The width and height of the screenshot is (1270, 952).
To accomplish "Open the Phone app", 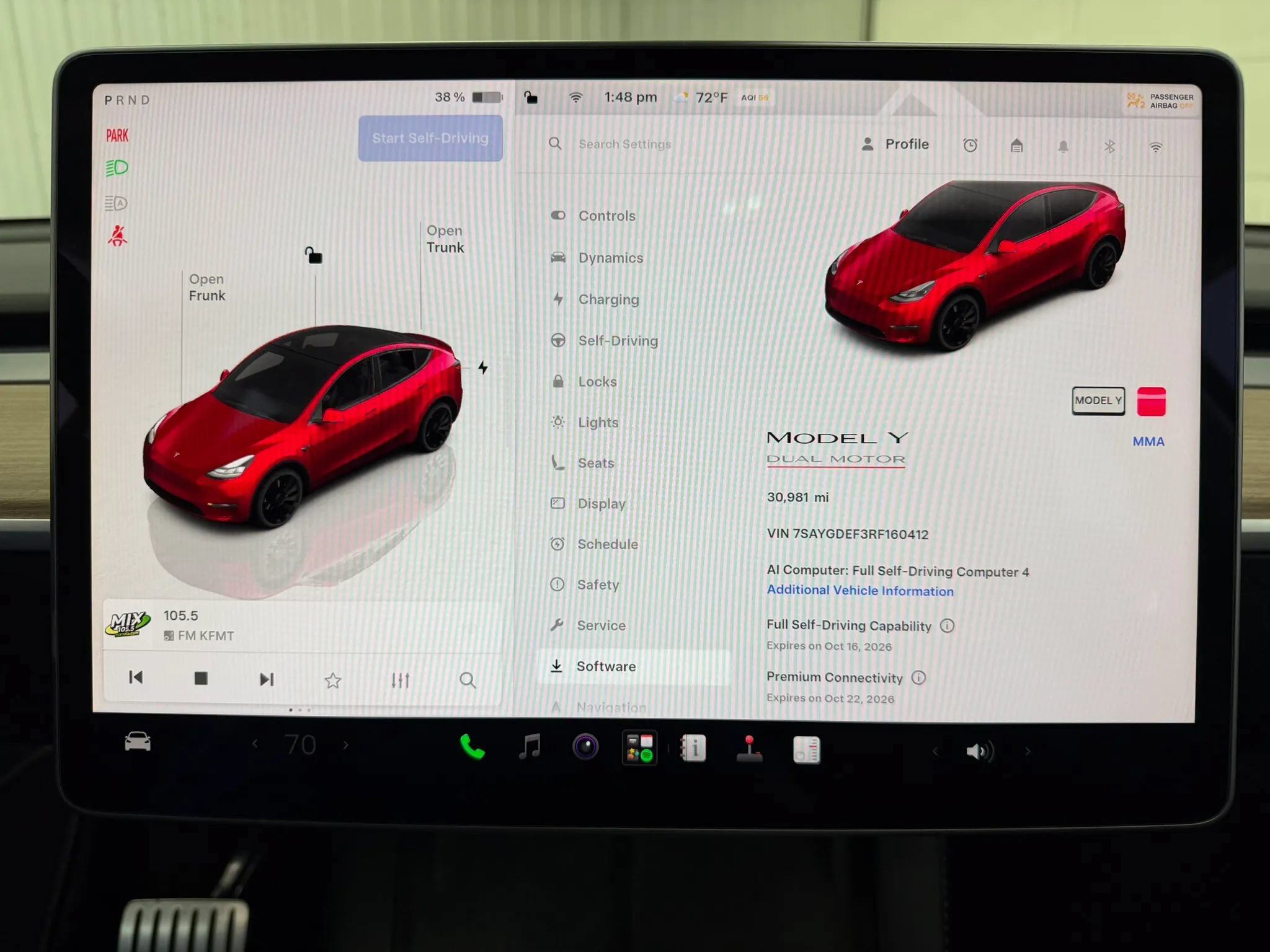I will (472, 747).
